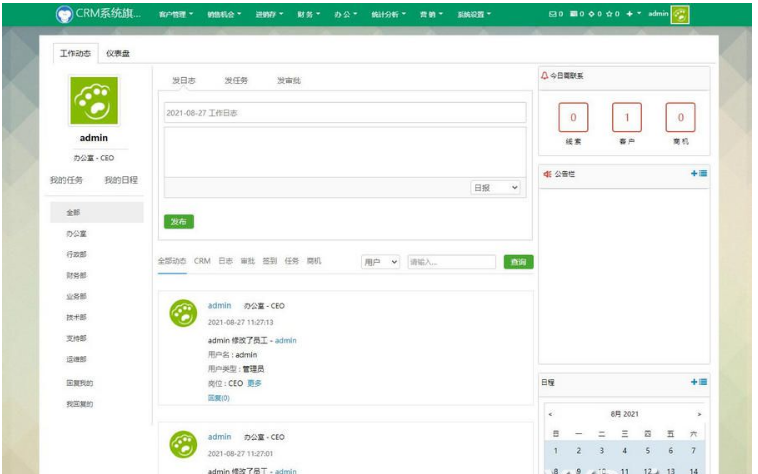This screenshot has width=758, height=474.
Task: Open the 客户 count box showing 1
Action: 627,117
